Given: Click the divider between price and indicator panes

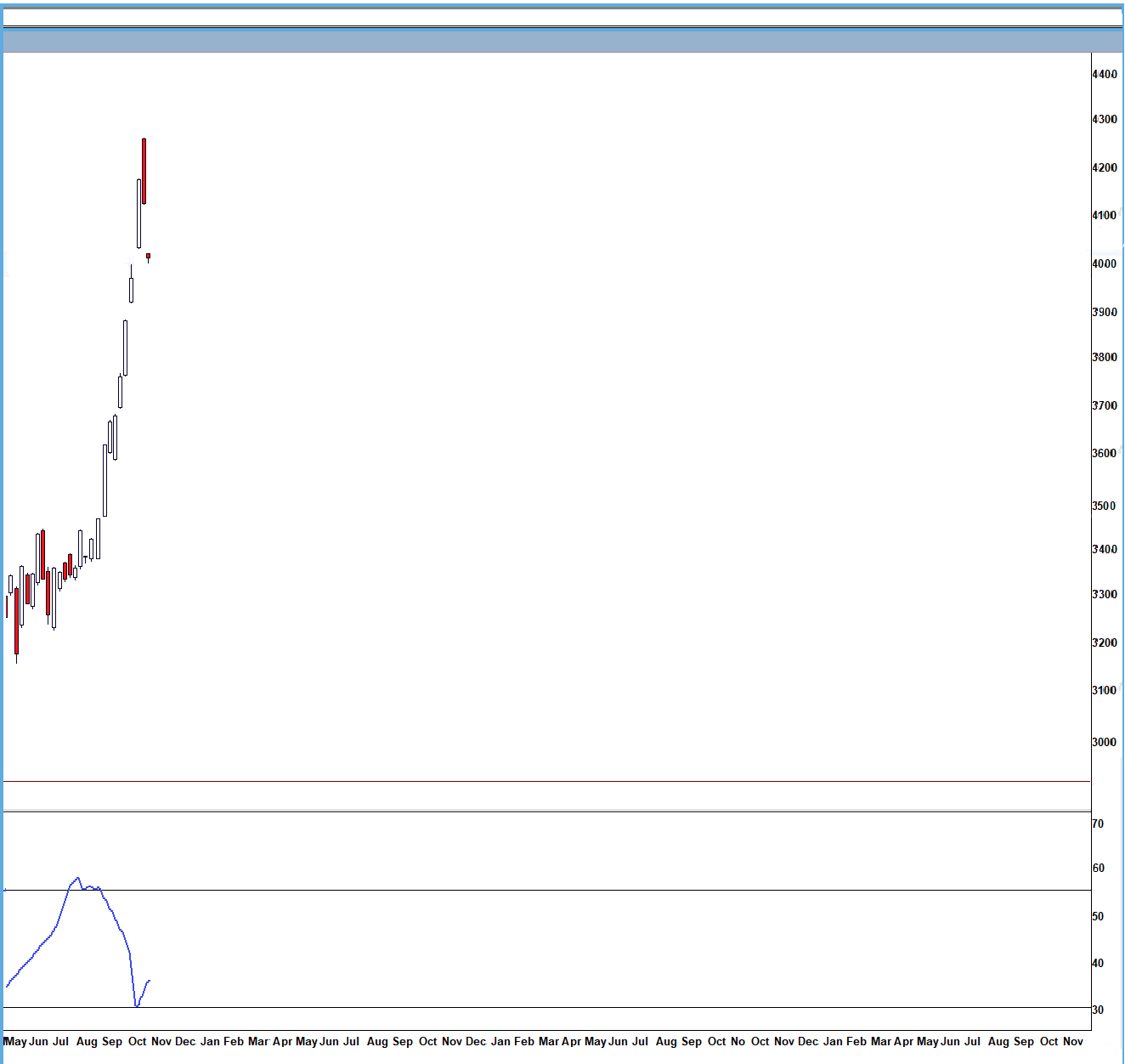Looking at the screenshot, I should coord(544,781).
